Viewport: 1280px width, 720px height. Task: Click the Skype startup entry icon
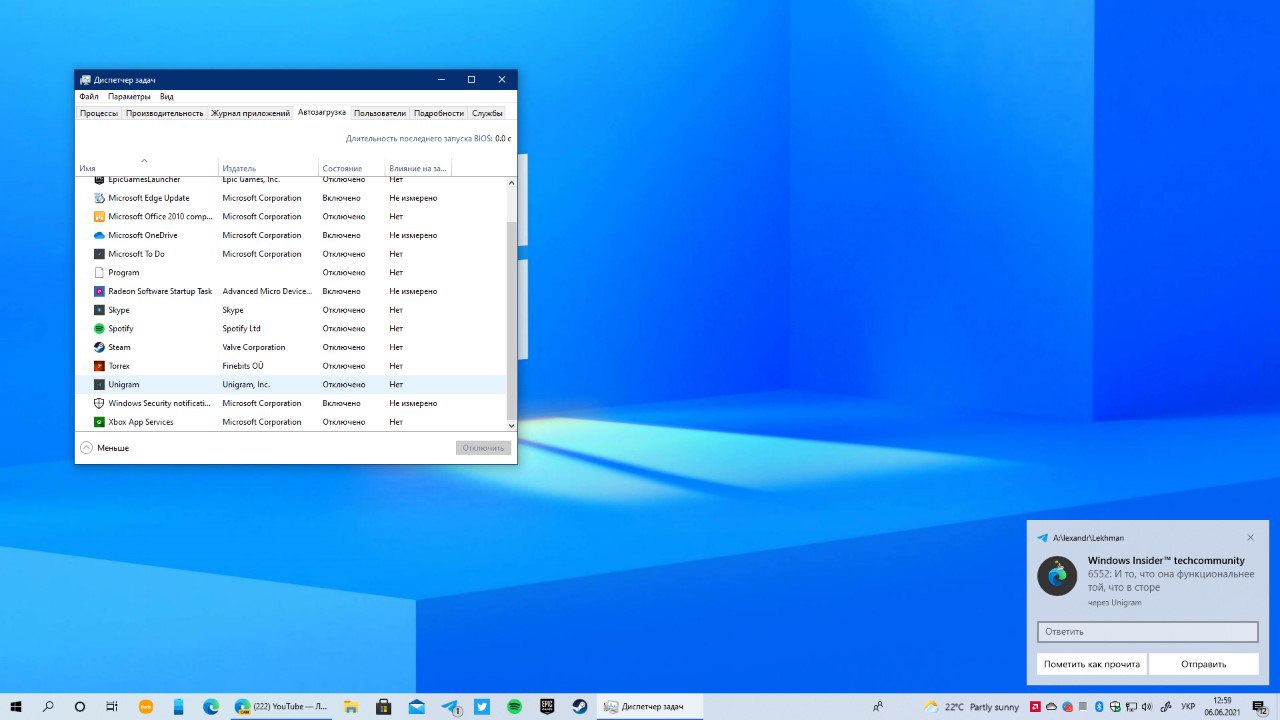[99, 310]
